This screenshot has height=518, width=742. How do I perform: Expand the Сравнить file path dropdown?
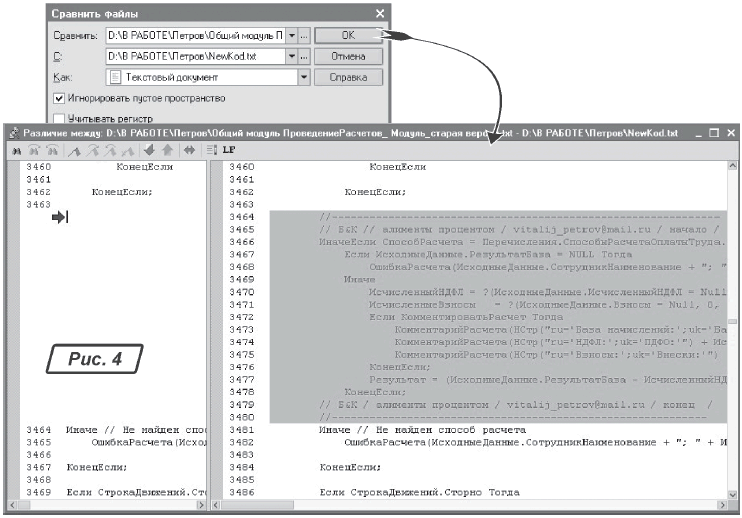click(x=292, y=35)
